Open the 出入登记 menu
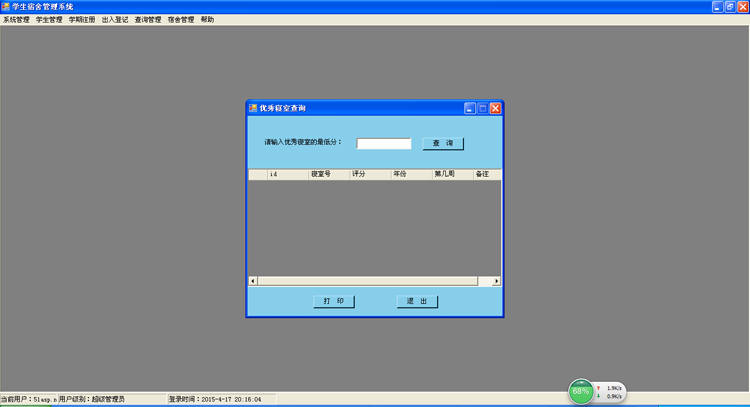This screenshot has width=750, height=407. [115, 20]
